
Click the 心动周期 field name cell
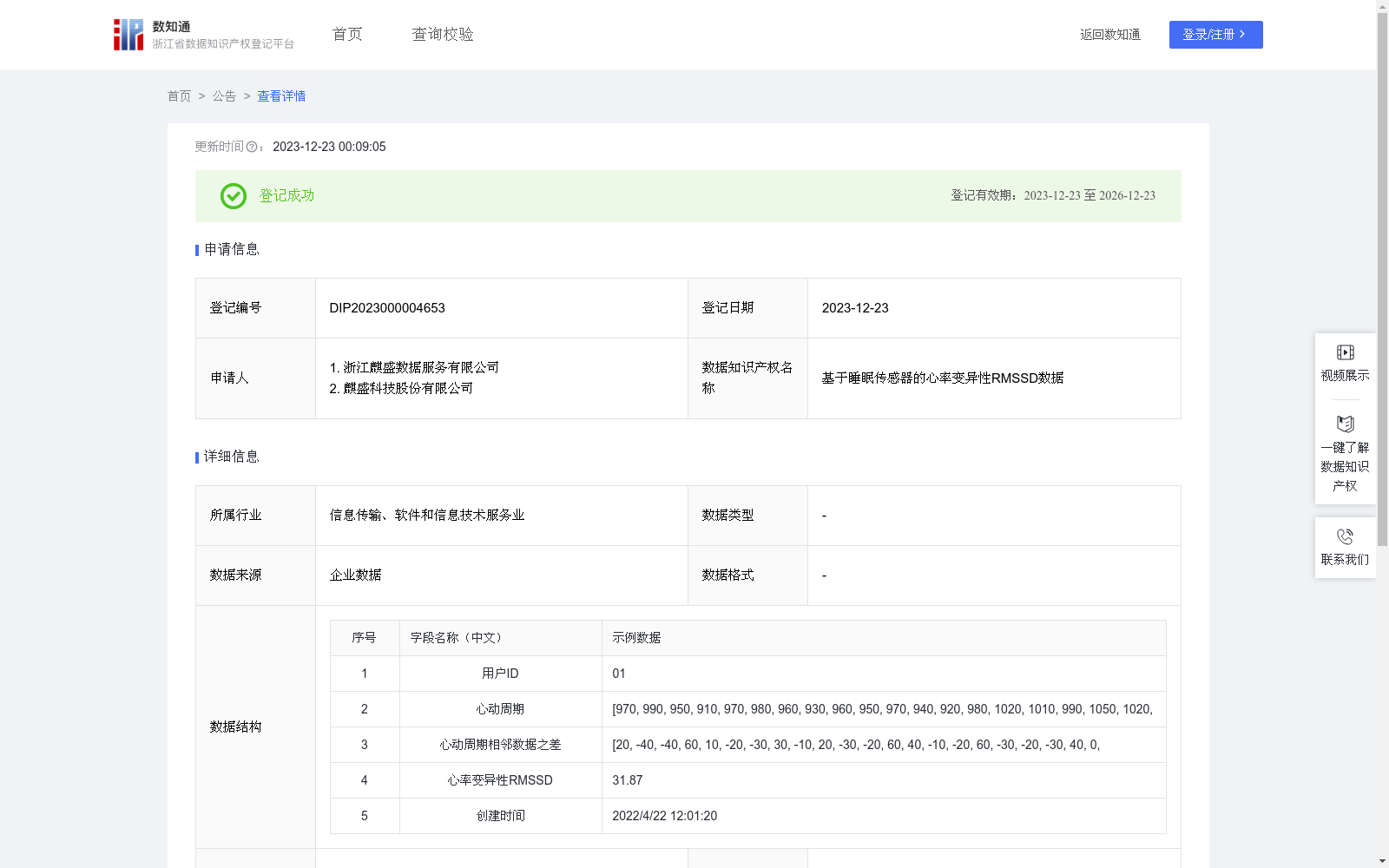click(501, 709)
